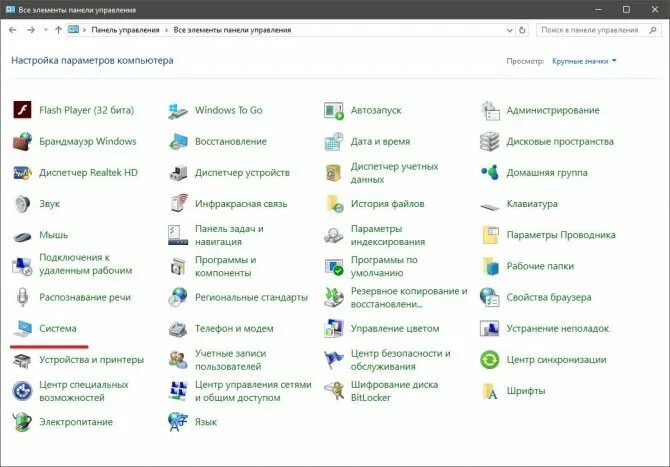Open the Автозапуск icon

334,110
